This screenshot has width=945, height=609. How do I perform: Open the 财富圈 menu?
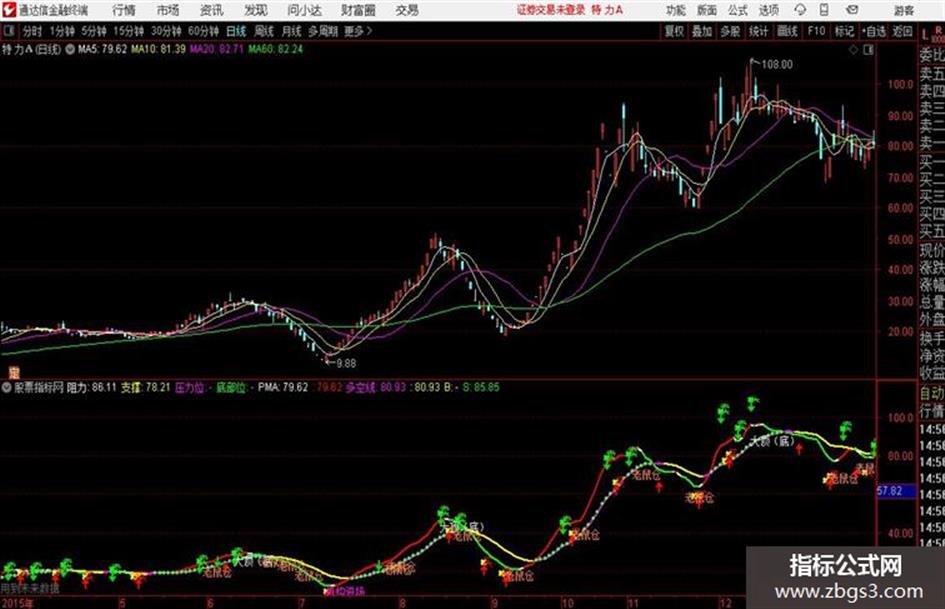pyautogui.click(x=358, y=10)
